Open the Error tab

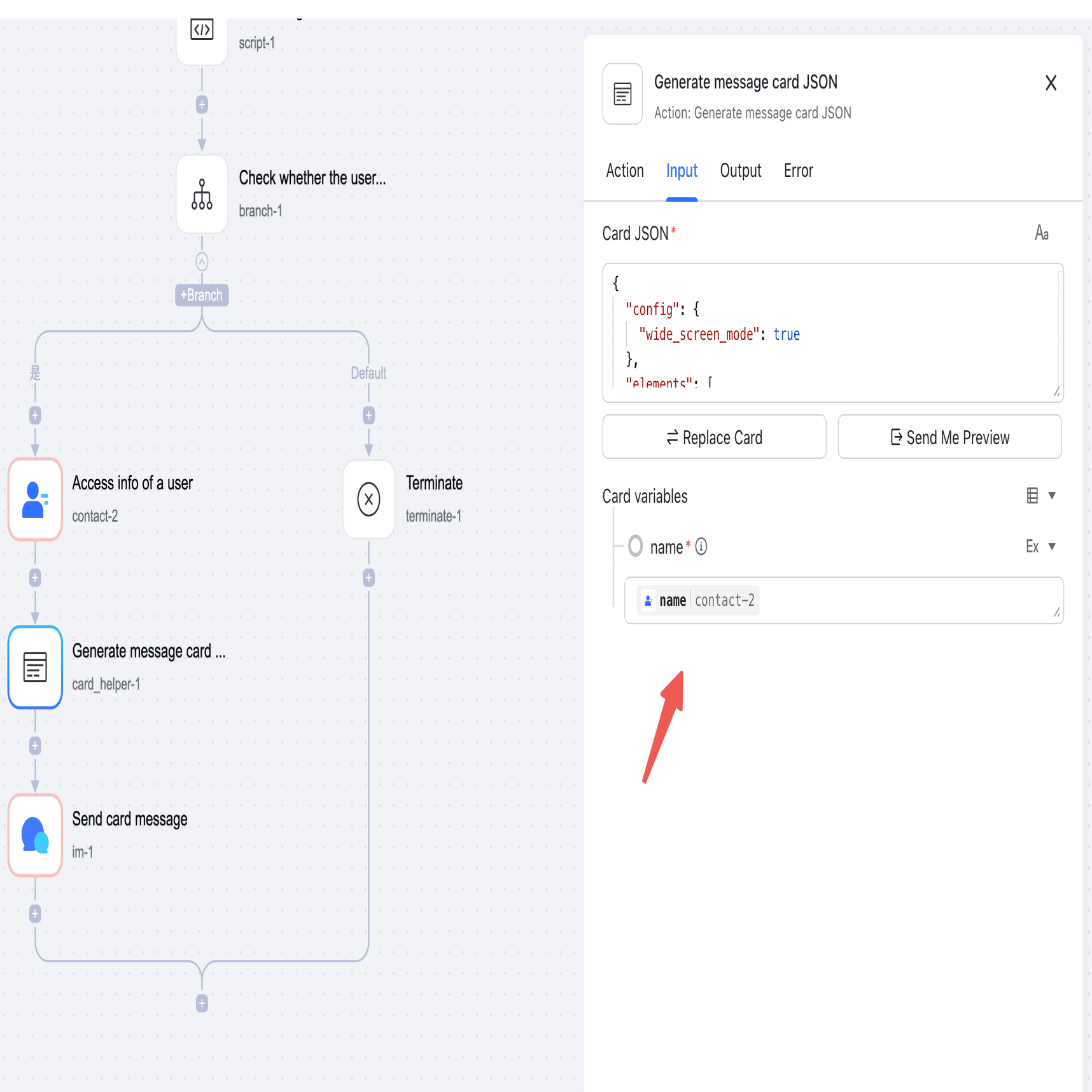pos(798,171)
